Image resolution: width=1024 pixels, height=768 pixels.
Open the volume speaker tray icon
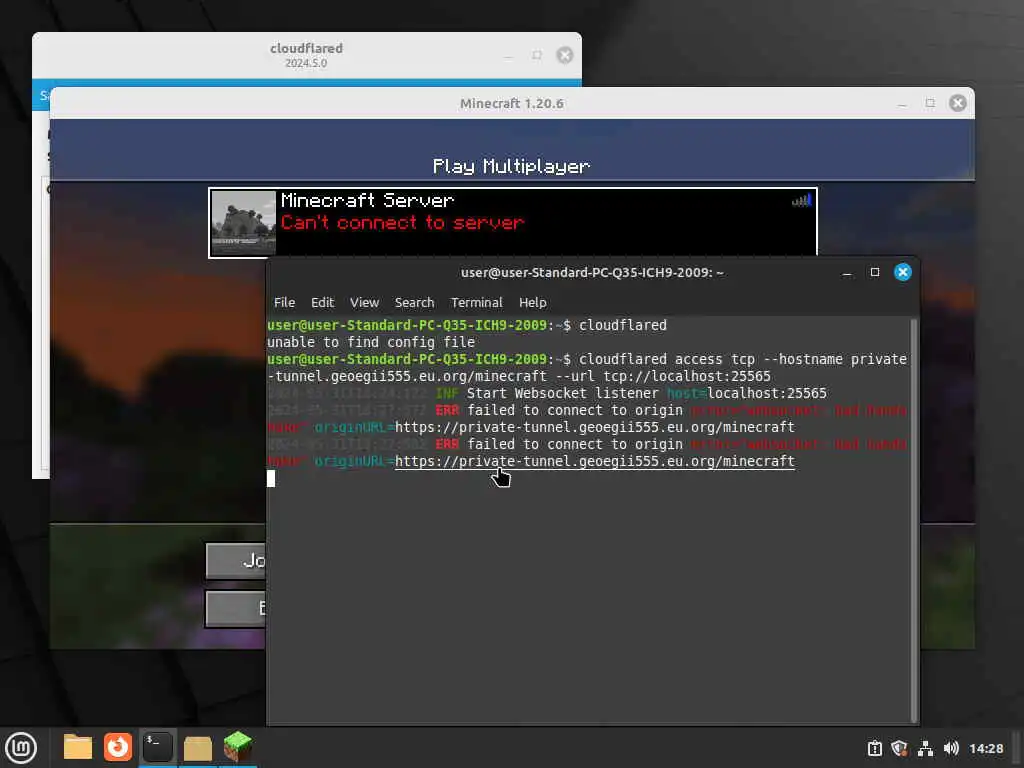[x=951, y=748]
